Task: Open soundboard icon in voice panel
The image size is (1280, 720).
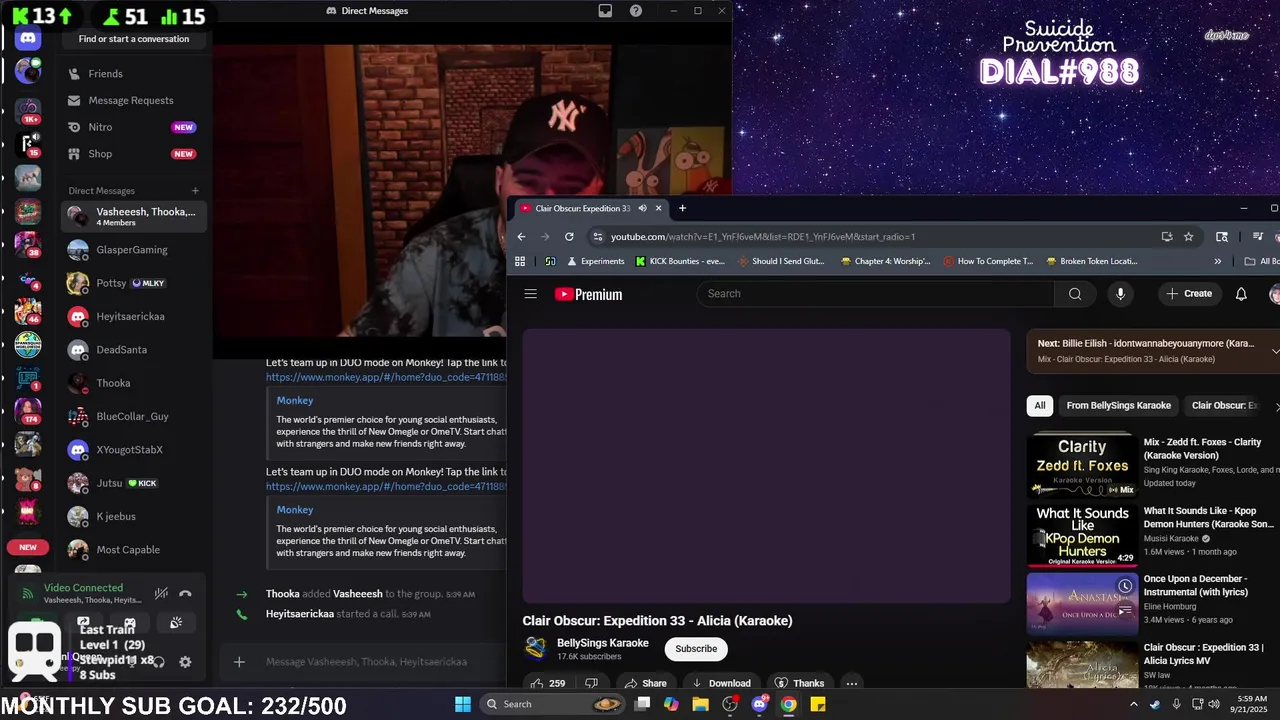Action: (176, 623)
